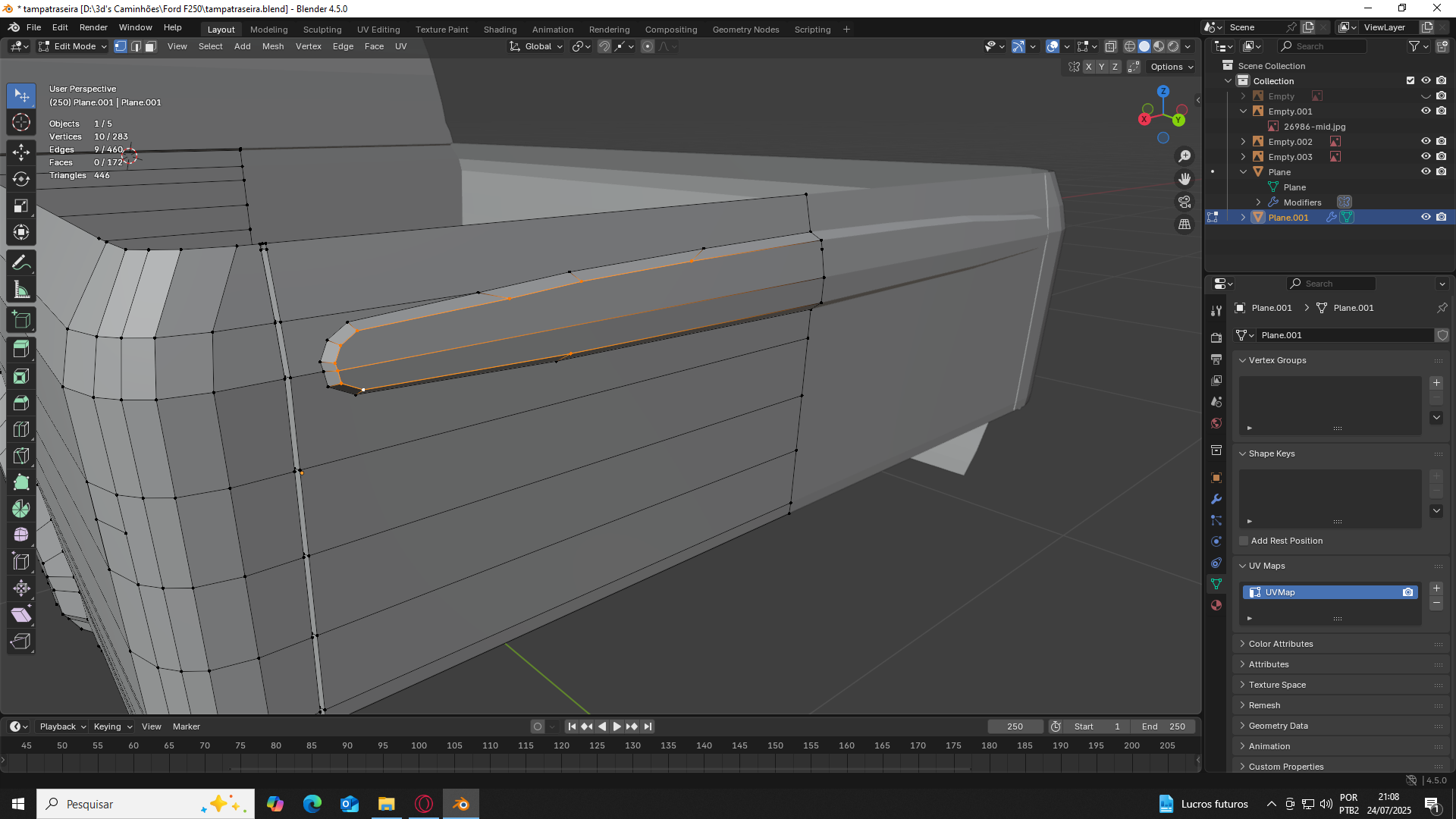Hide Empty.002 in the viewport
Viewport: 1456px width, 819px height.
point(1426,141)
